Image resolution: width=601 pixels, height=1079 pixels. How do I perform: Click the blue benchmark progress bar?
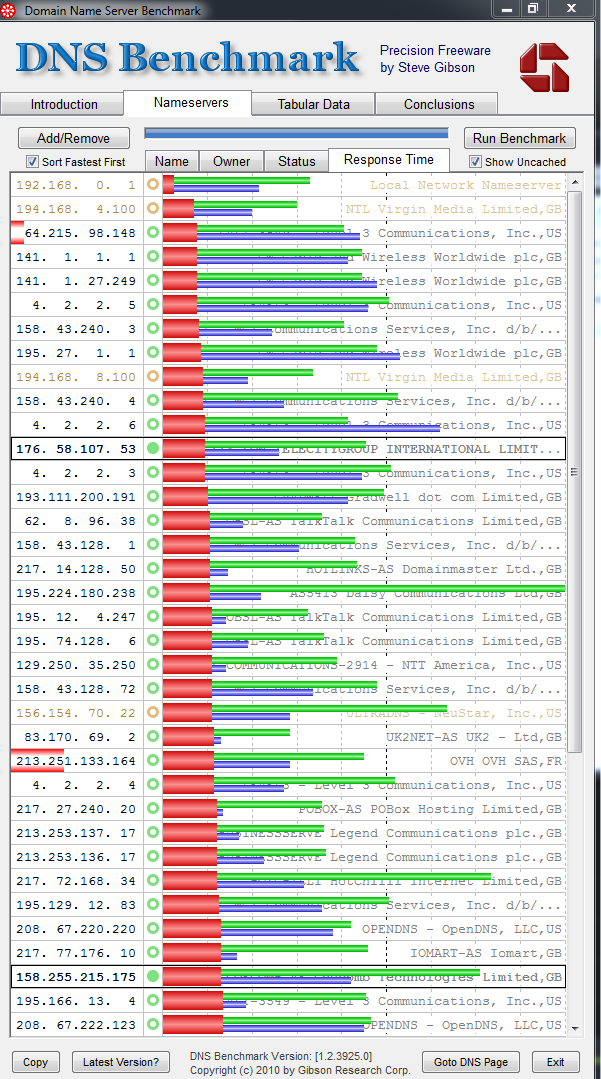296,133
